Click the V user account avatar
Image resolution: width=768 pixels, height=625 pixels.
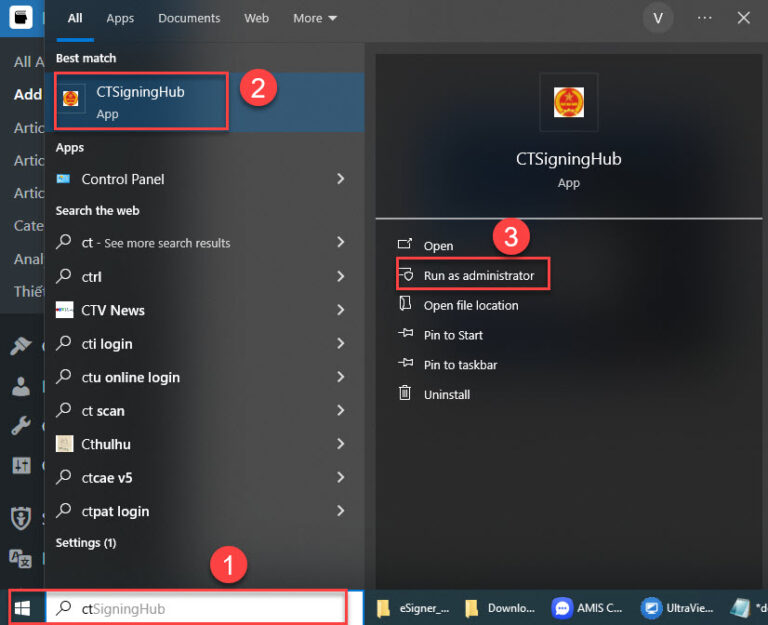(658, 19)
